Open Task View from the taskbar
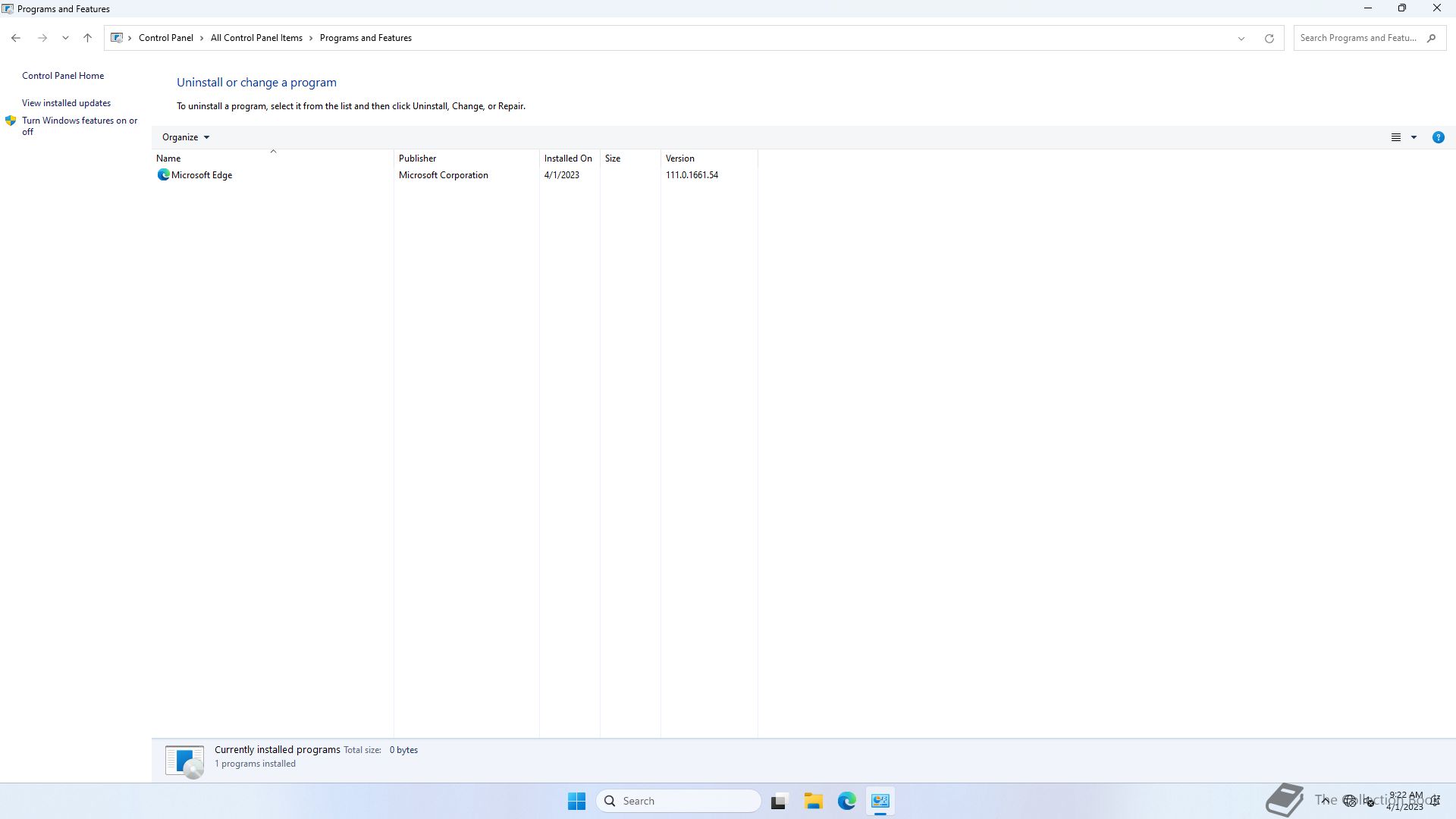This screenshot has height=819, width=1456. [x=779, y=801]
